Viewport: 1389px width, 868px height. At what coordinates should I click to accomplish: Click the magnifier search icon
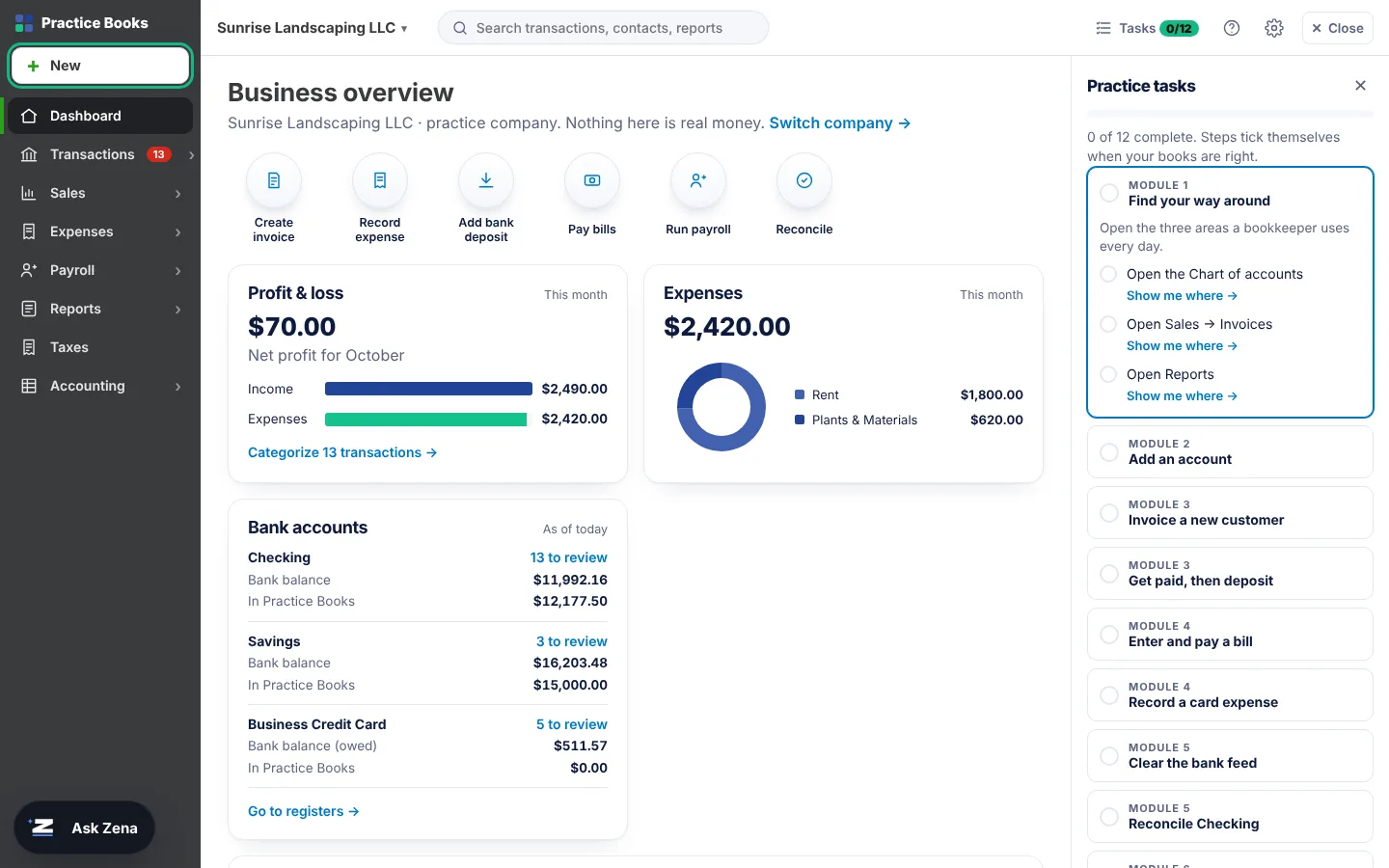click(x=460, y=28)
